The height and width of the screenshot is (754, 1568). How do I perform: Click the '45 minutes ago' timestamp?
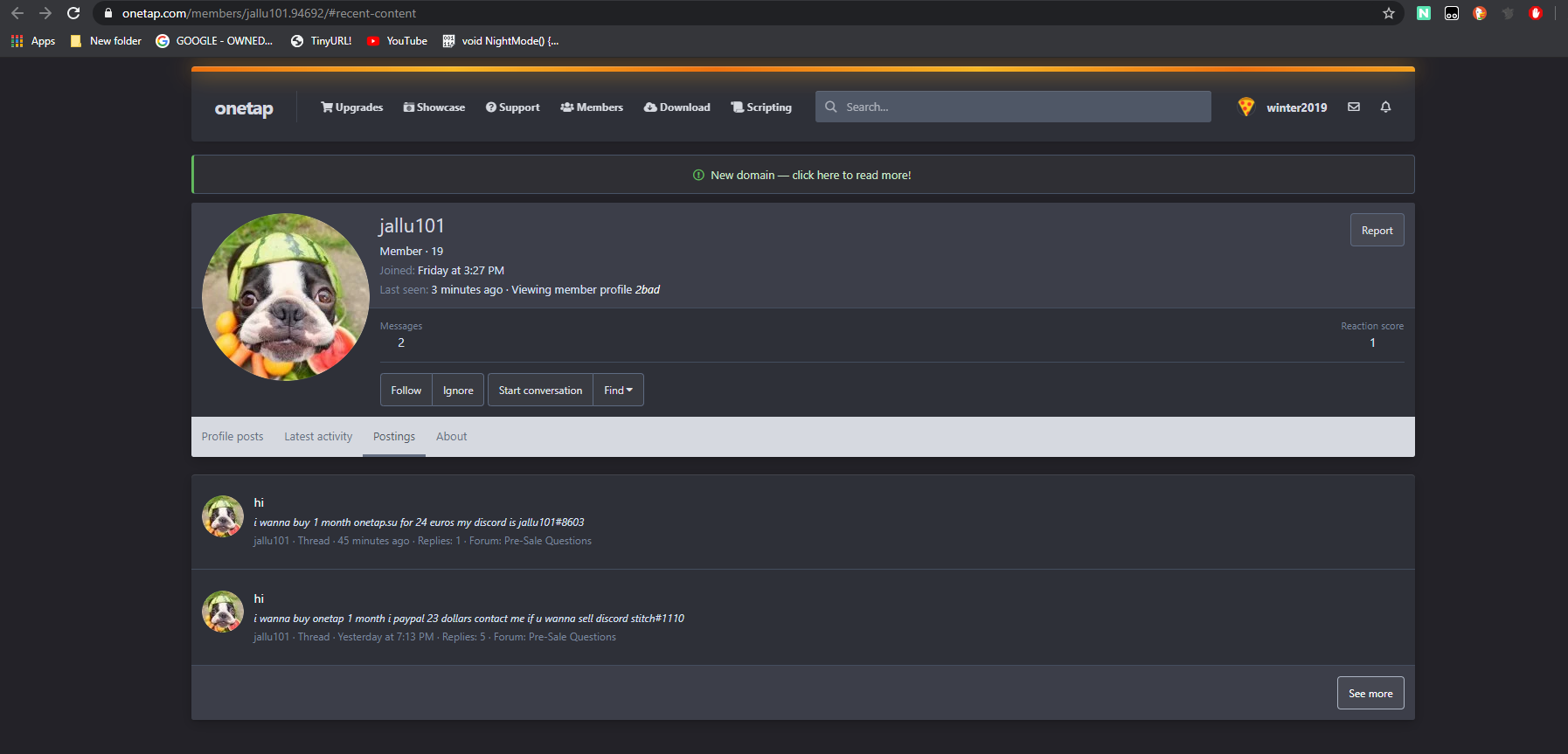click(x=373, y=541)
